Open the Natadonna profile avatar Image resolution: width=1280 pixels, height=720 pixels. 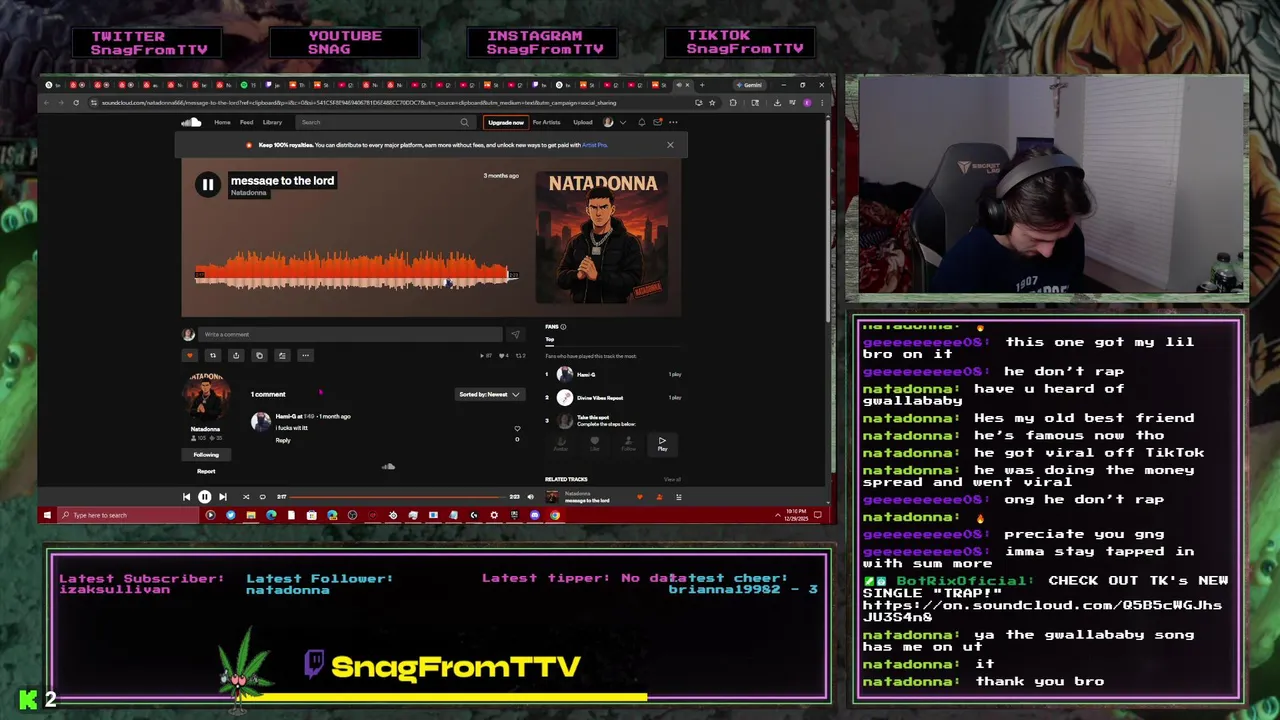click(205, 397)
